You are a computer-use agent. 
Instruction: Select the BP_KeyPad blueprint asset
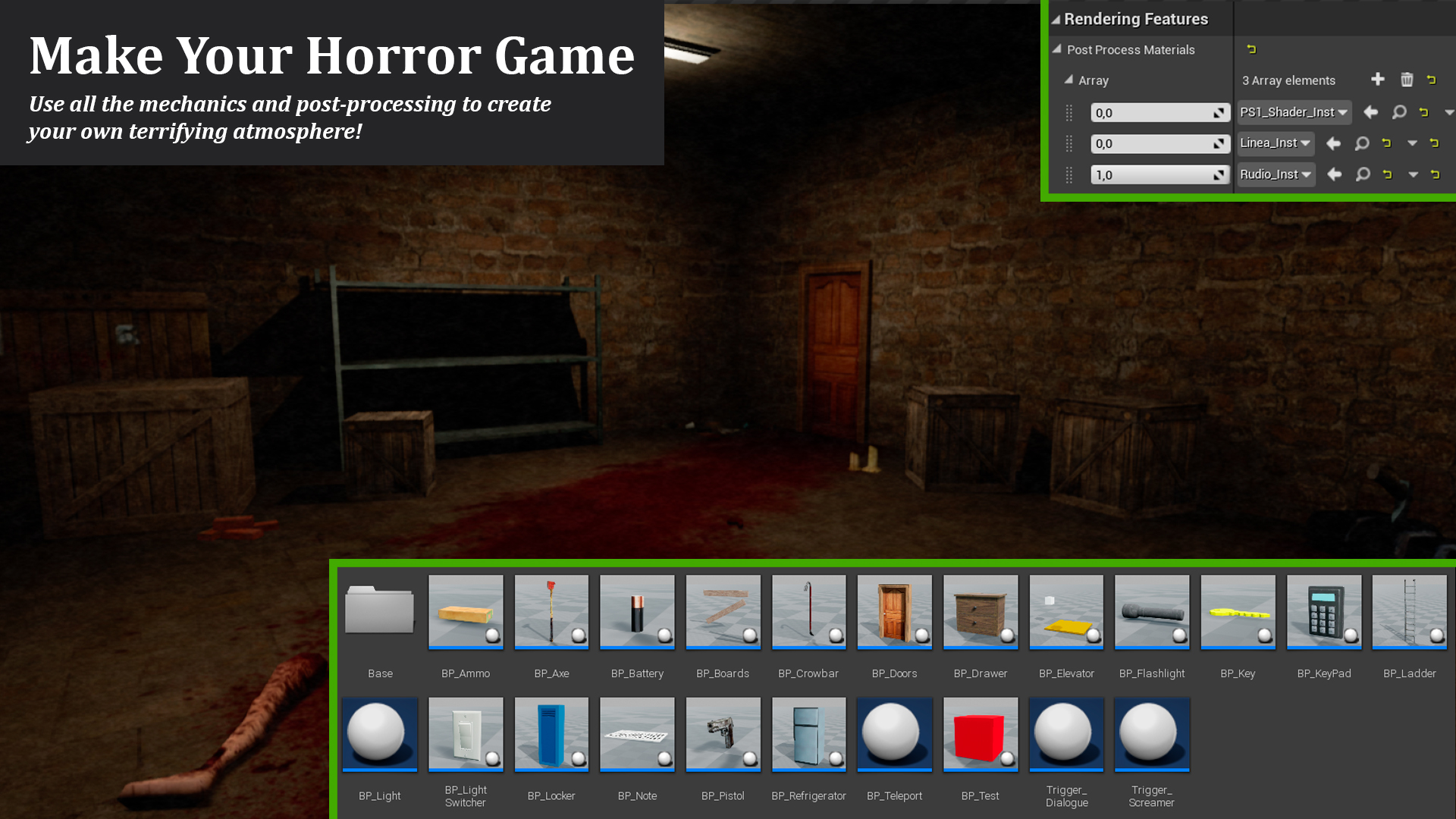(x=1323, y=612)
